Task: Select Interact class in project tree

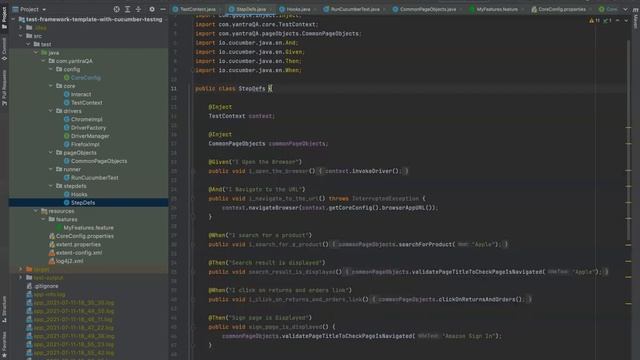Action: [x=81, y=94]
